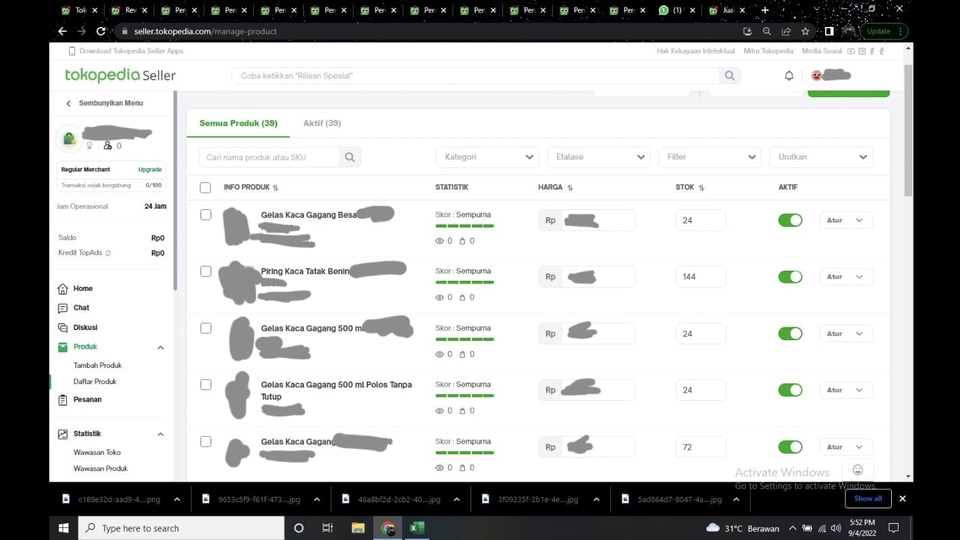960x540 pixels.
Task: Click the top Coba ketikkan search field
Action: [476, 76]
